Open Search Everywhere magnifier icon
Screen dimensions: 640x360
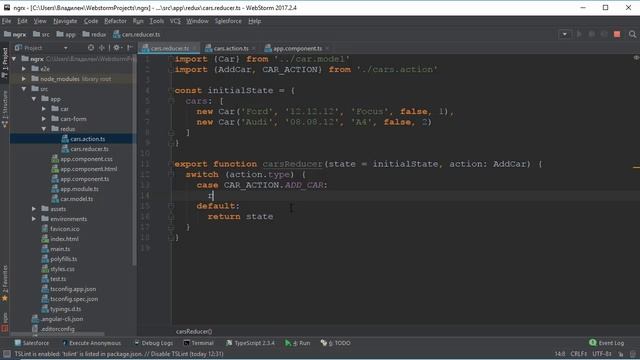click(x=632, y=34)
